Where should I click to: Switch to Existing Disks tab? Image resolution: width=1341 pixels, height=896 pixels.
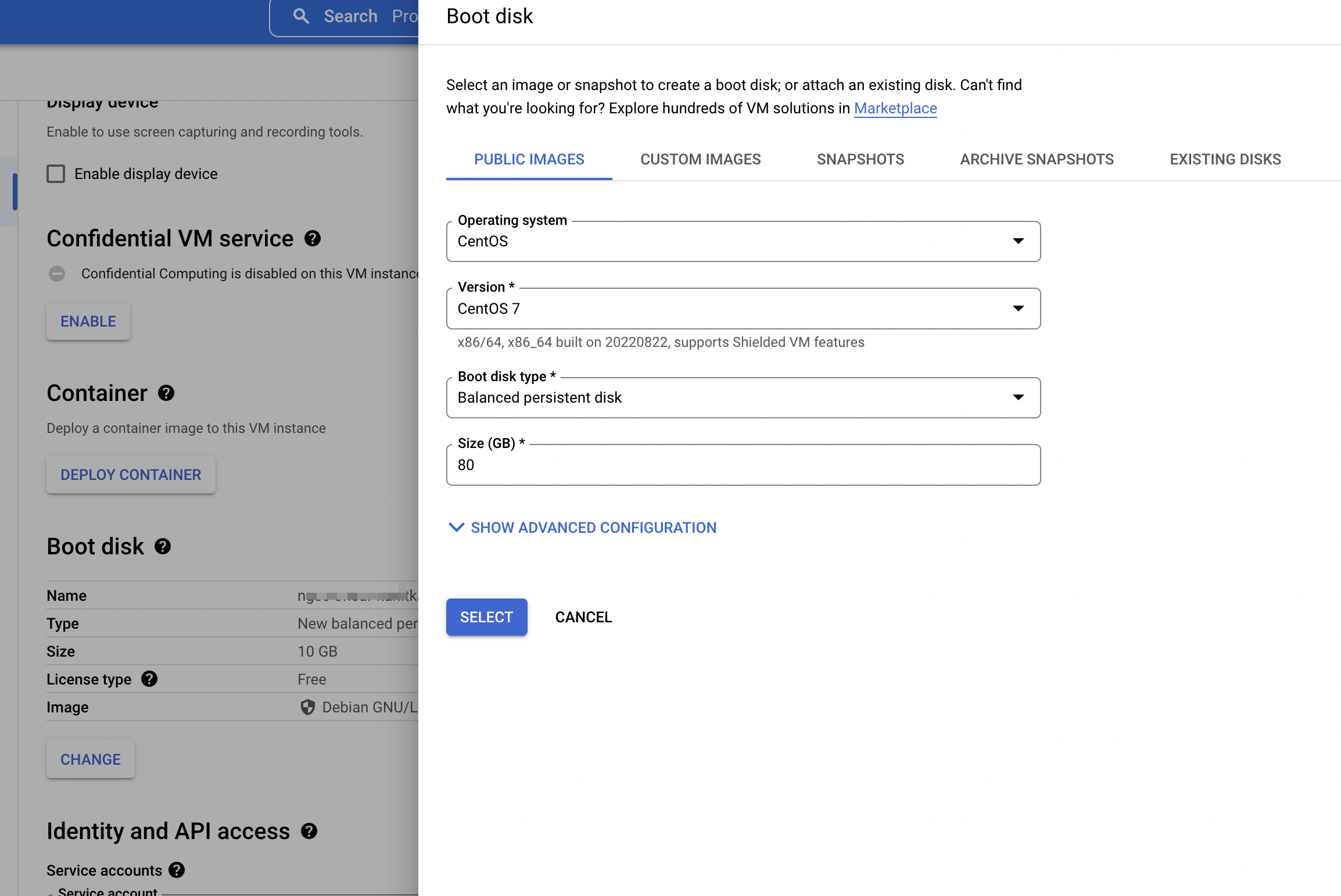click(1225, 159)
